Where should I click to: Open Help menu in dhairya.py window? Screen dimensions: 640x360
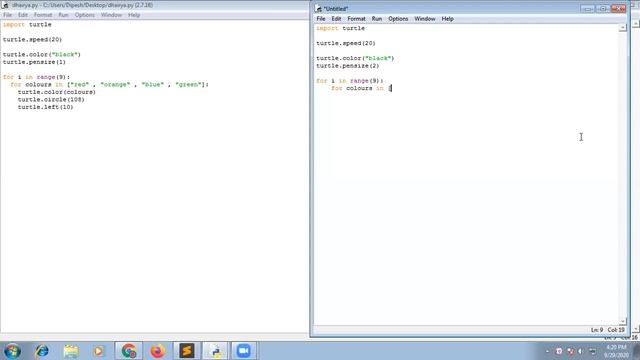134,15
